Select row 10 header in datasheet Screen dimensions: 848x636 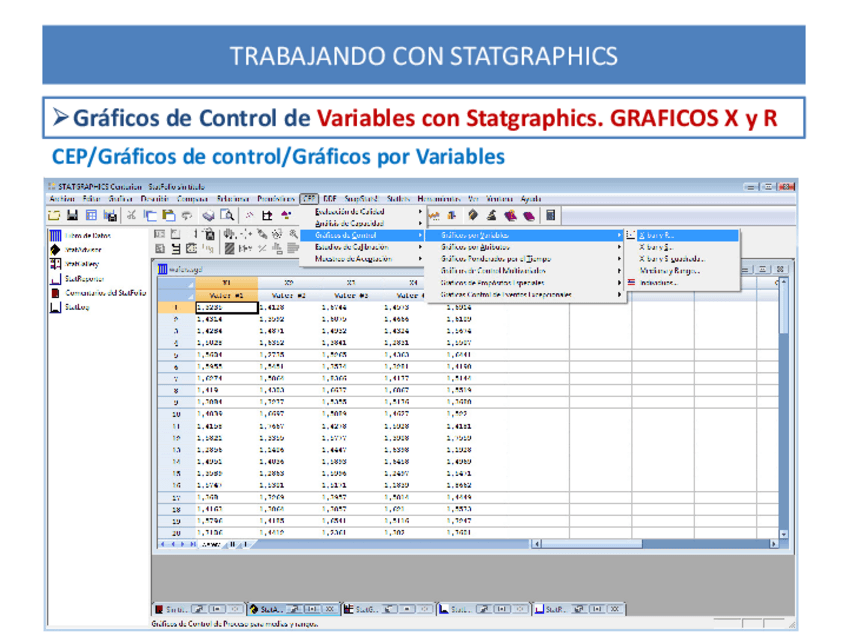174,412
